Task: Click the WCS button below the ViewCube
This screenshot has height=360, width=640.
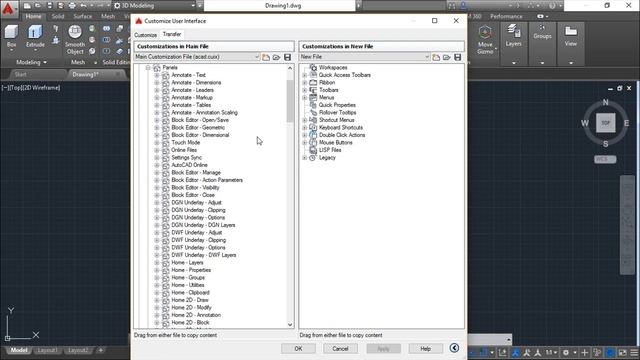Action: (605, 159)
